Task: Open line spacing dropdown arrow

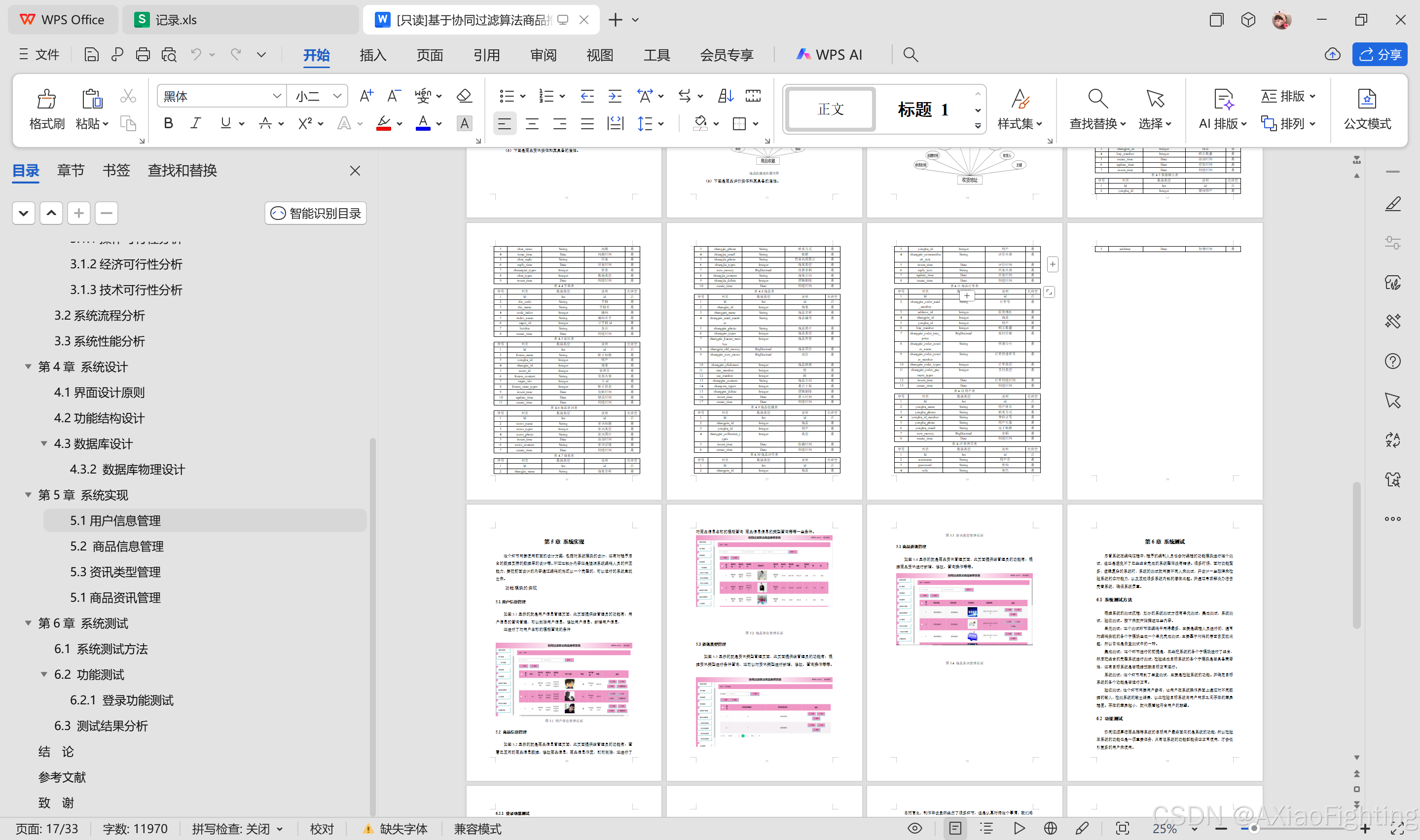Action: [660, 123]
